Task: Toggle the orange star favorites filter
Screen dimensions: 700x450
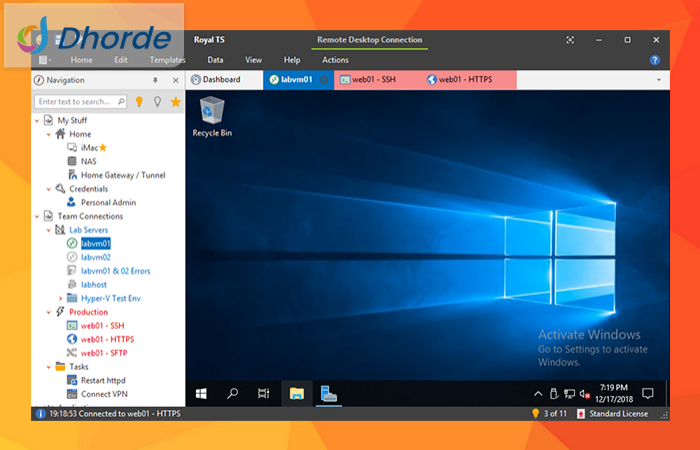Action: [175, 102]
